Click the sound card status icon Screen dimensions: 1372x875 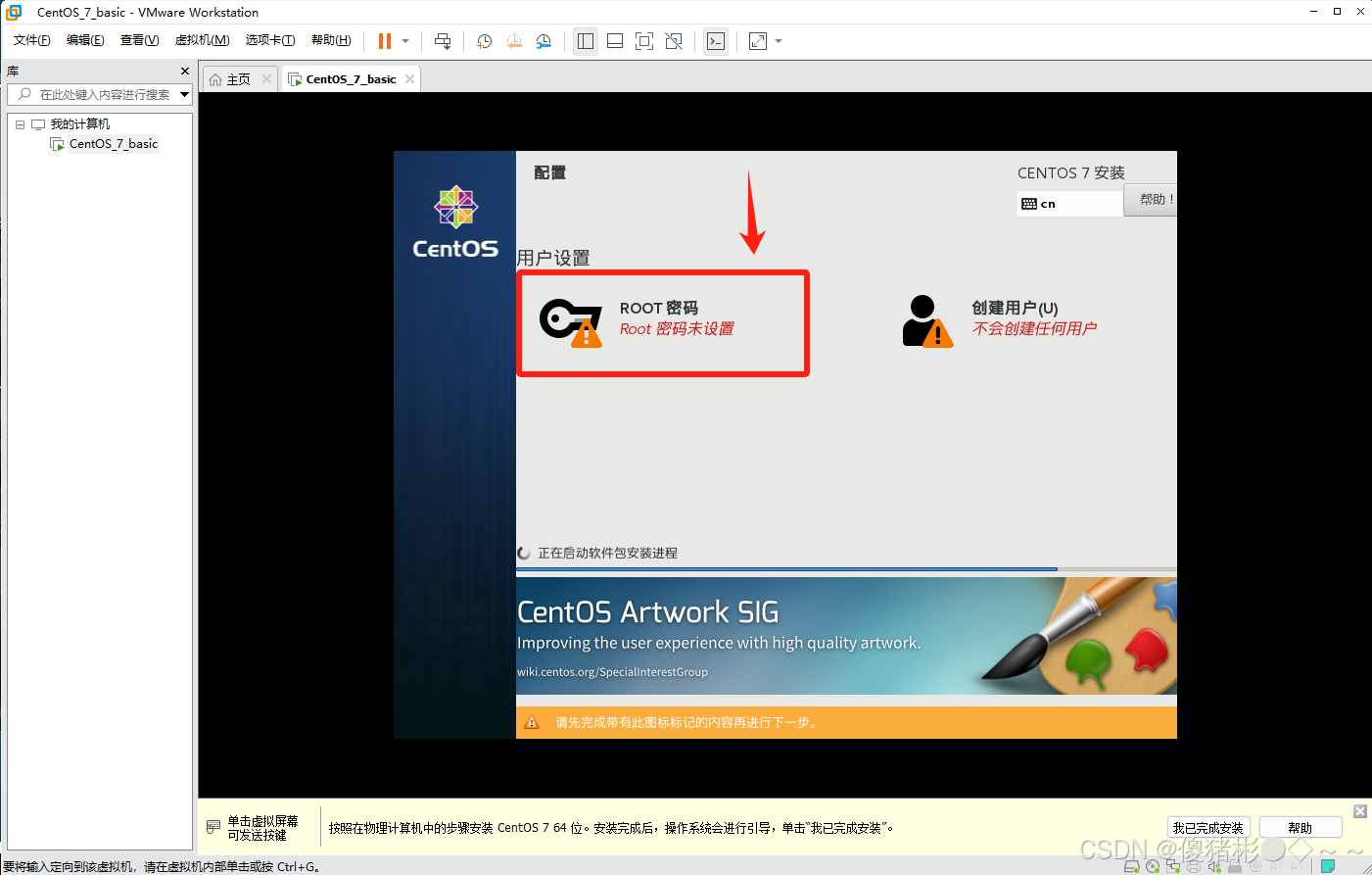(x=1214, y=866)
